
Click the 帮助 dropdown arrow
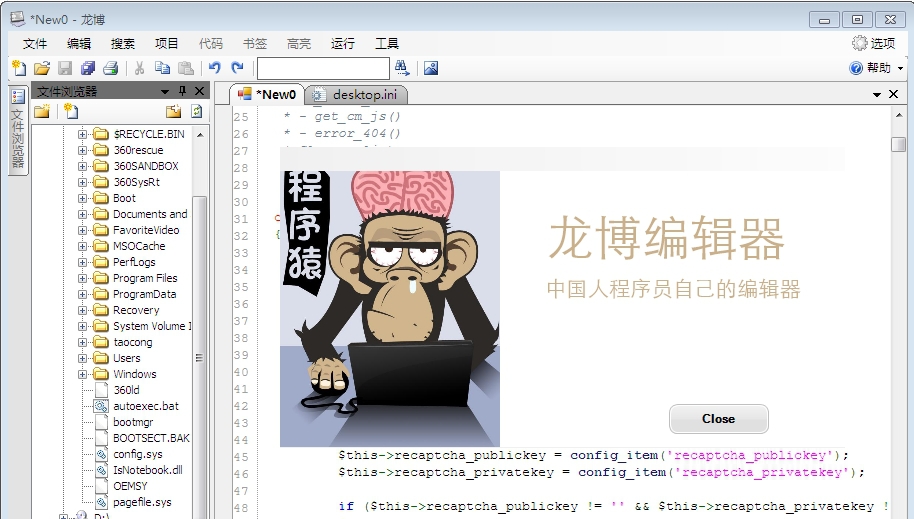tap(901, 68)
